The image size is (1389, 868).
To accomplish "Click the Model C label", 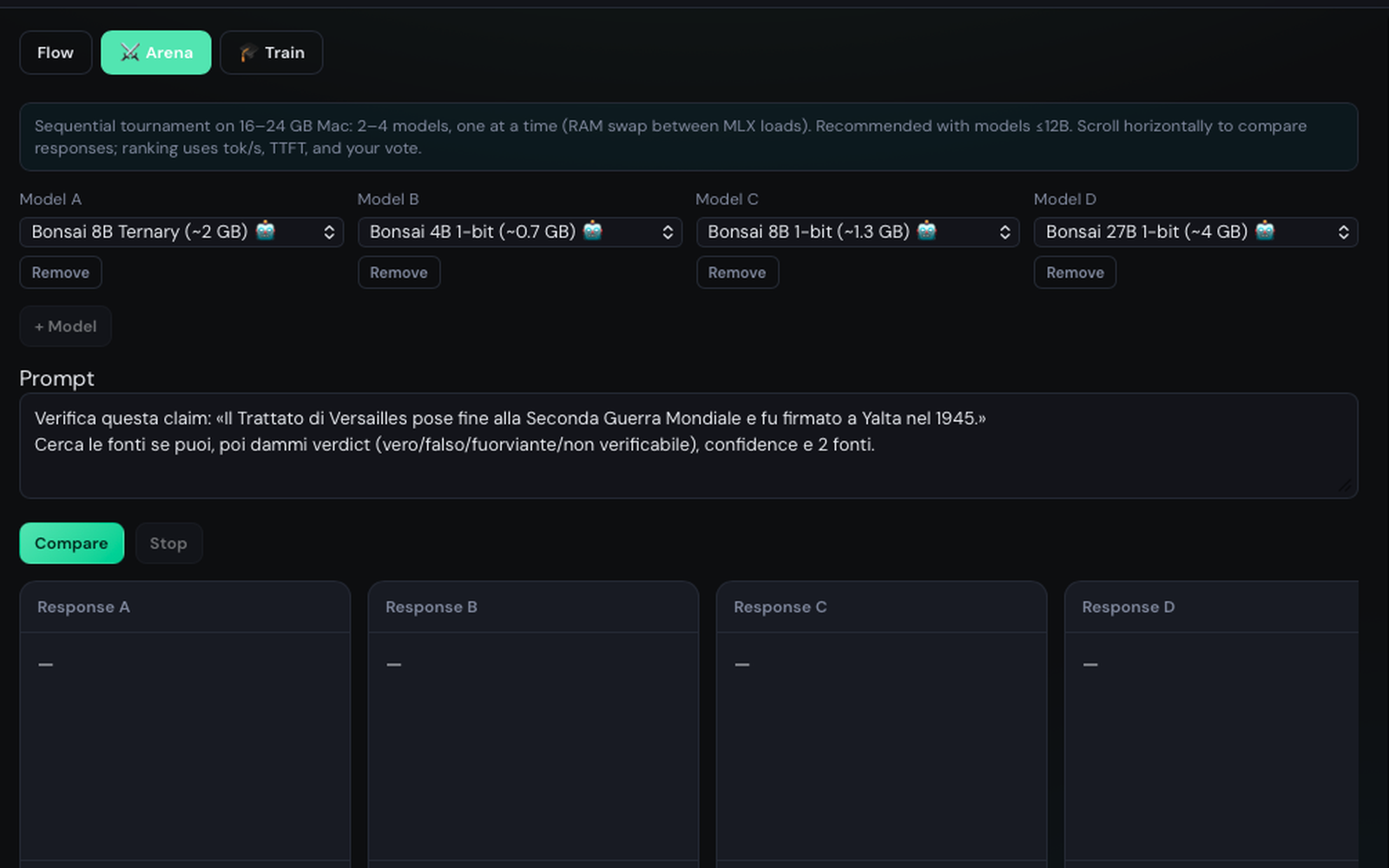I will (x=727, y=200).
